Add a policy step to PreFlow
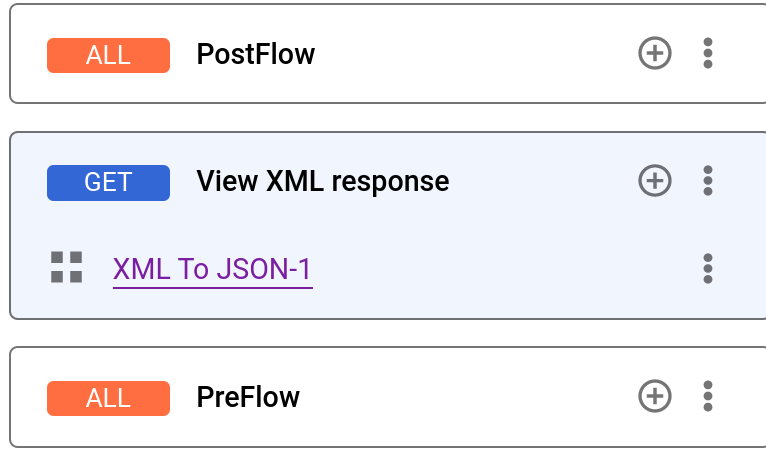The height and width of the screenshot is (450, 766). point(654,397)
